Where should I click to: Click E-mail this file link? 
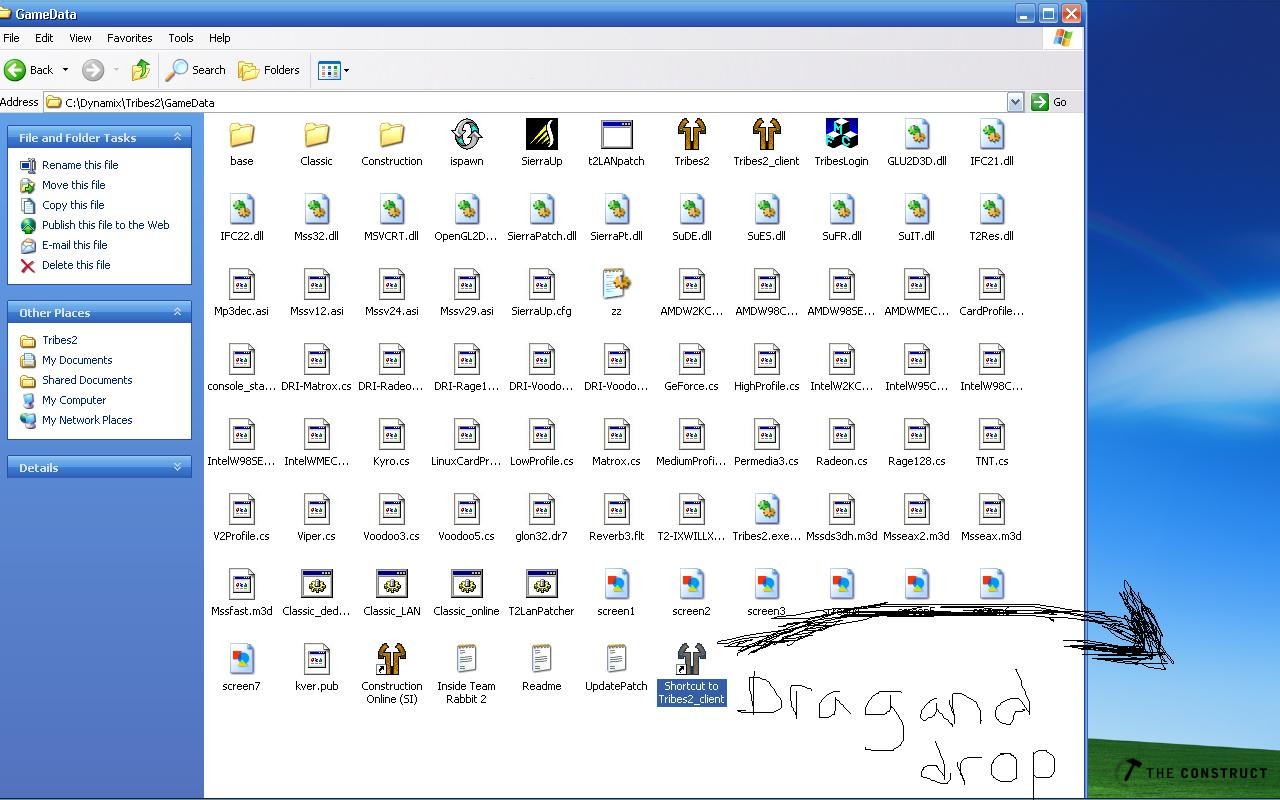tap(74, 245)
